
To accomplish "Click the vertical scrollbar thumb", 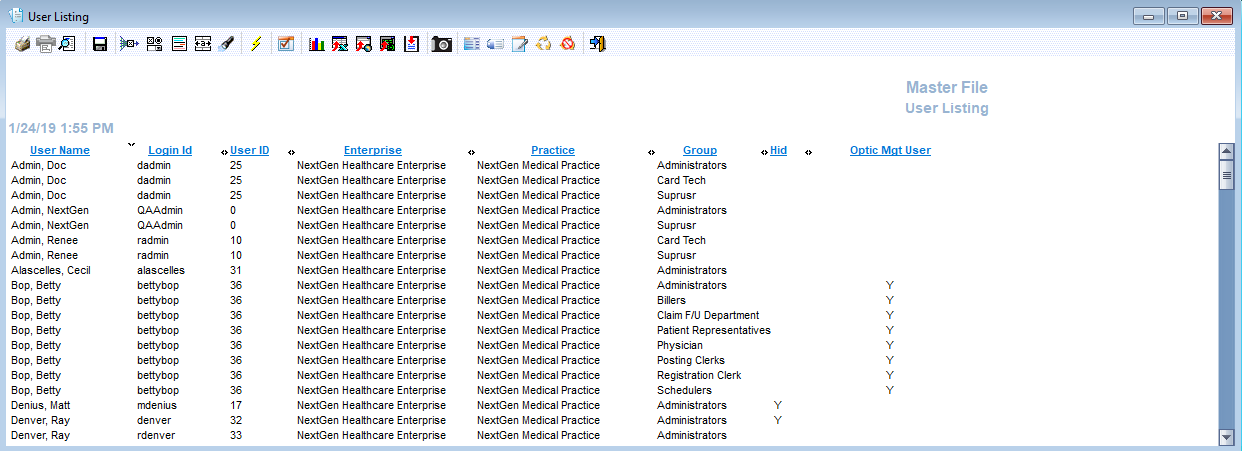I will click(1226, 174).
